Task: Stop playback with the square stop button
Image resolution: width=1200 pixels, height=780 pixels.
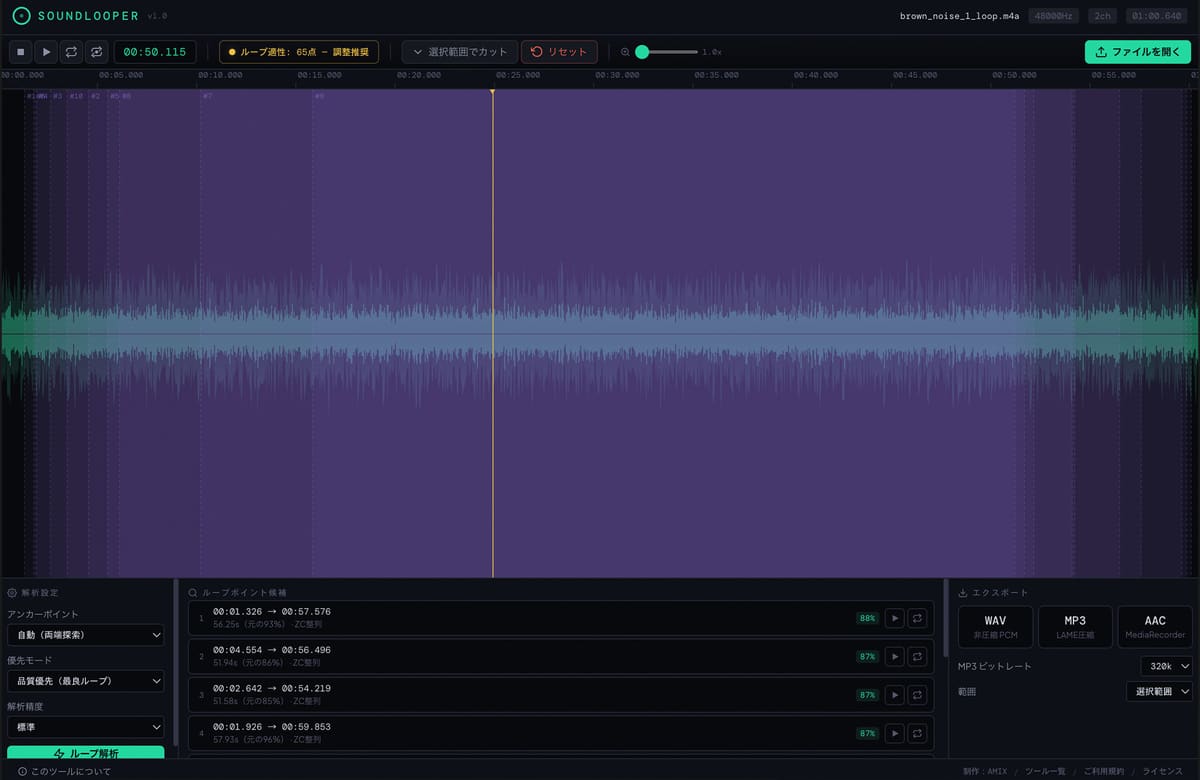Action: coord(20,52)
